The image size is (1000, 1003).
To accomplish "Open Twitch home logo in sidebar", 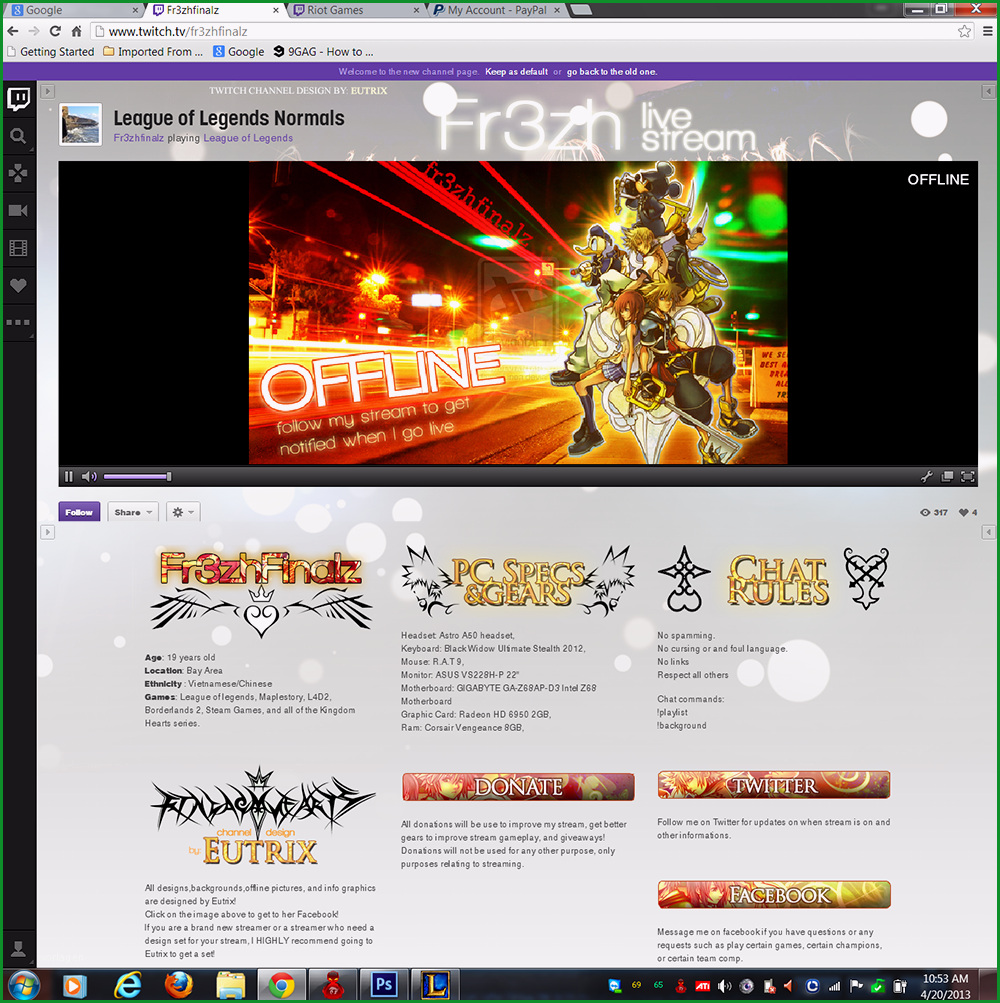I will (x=19, y=99).
